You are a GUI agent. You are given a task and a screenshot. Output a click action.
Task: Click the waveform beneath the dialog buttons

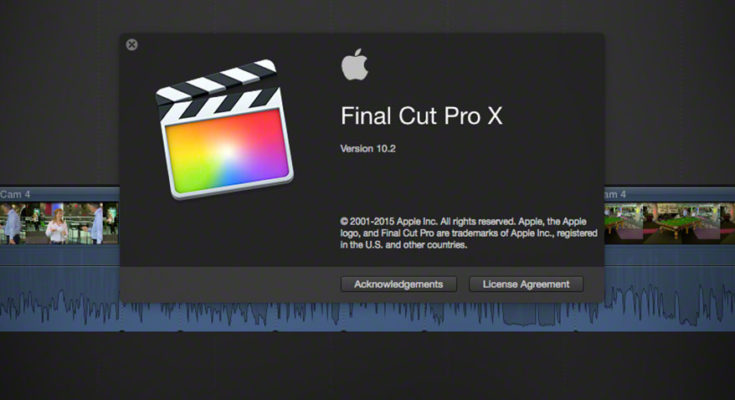click(462, 316)
